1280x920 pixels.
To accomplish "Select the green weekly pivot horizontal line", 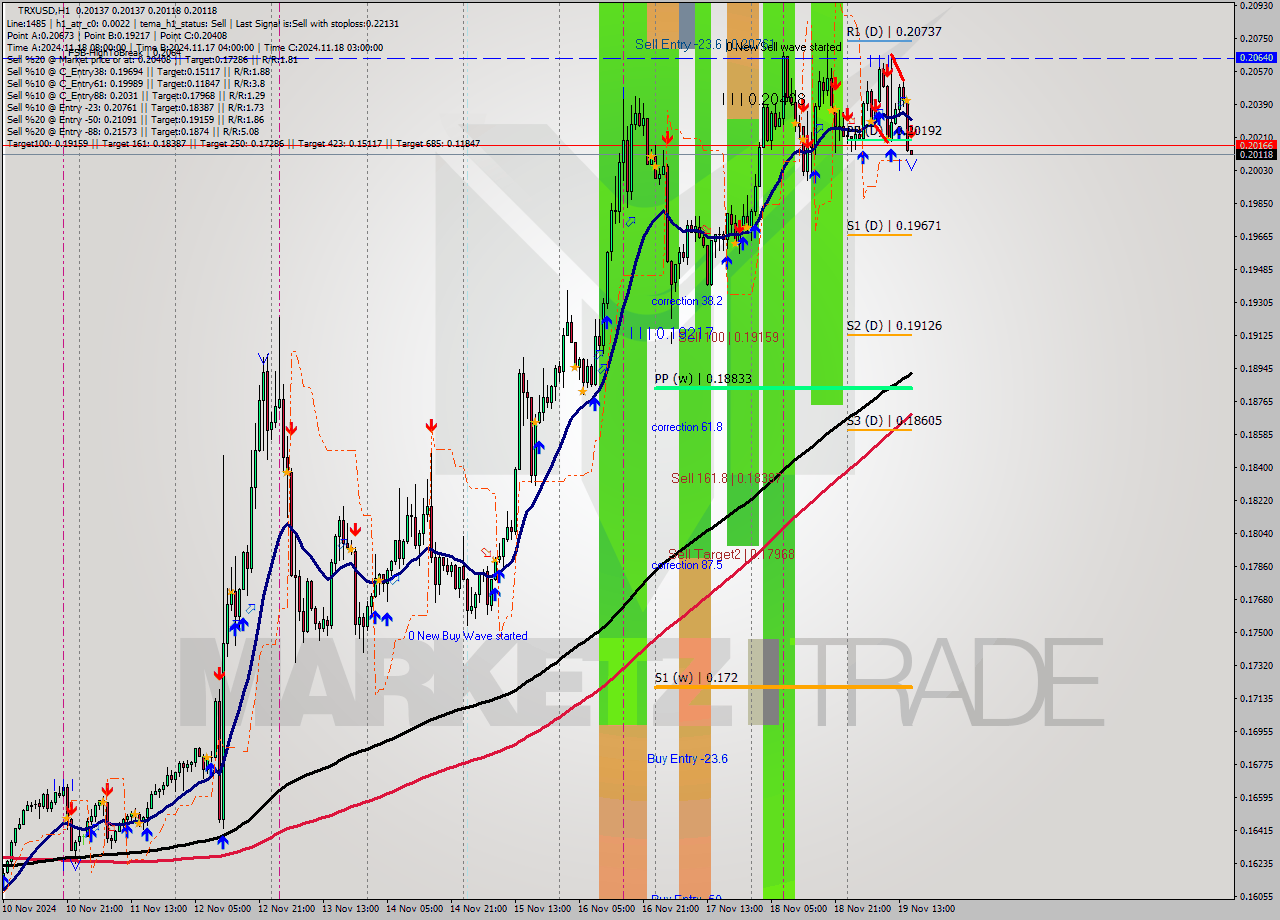I will [783, 388].
